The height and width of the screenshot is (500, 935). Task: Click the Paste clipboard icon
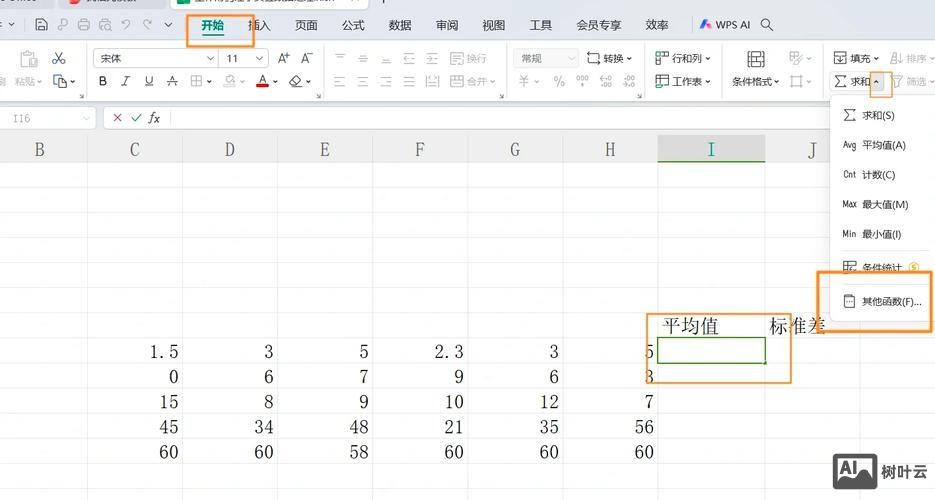click(28, 59)
